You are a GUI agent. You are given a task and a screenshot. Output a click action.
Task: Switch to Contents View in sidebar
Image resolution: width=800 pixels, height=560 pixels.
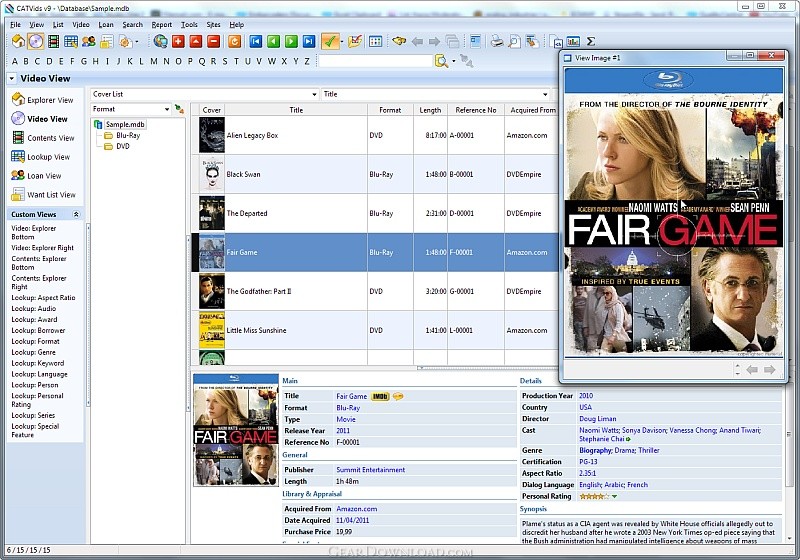44,138
